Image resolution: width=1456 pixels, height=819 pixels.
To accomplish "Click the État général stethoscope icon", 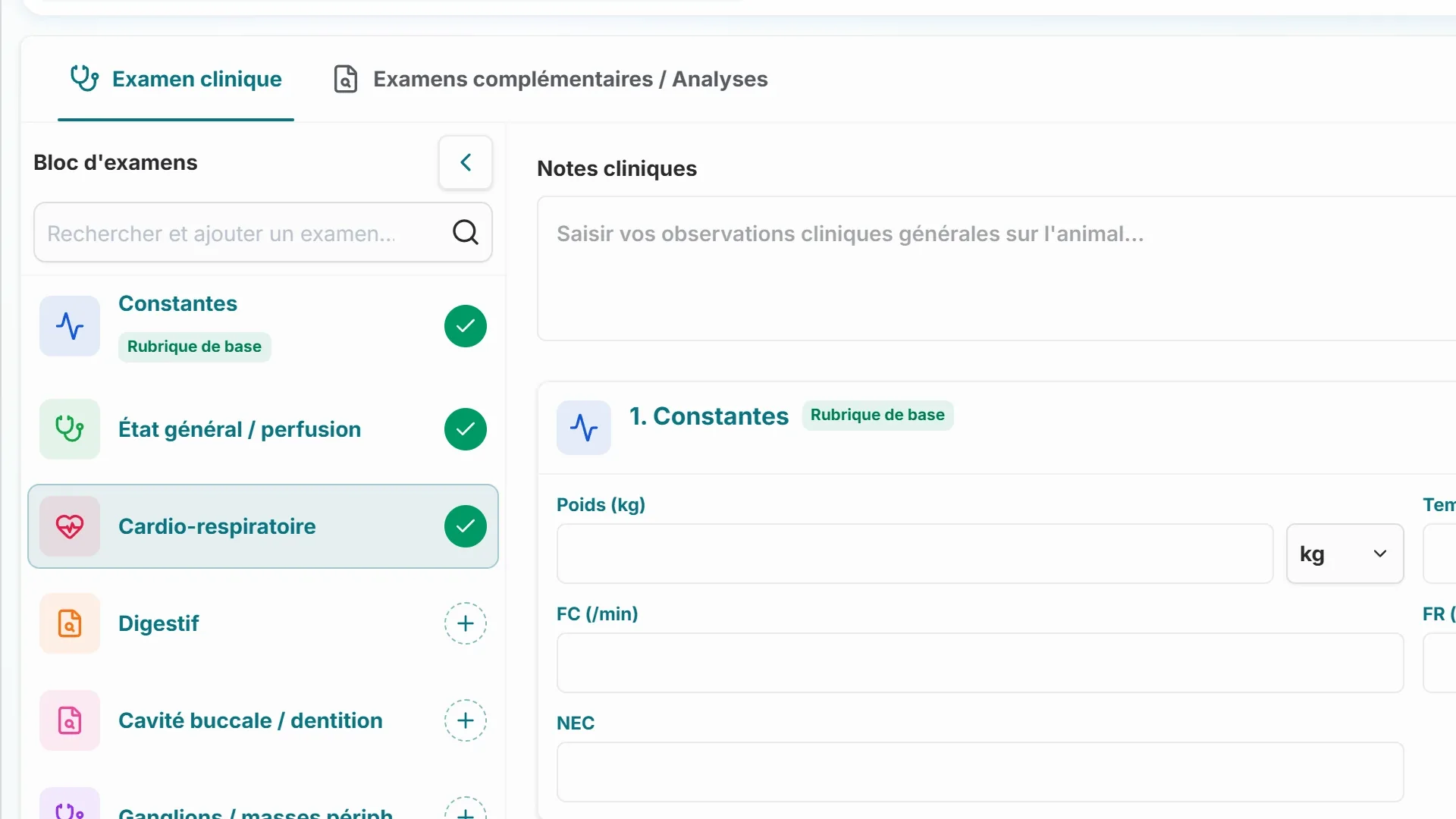I will [70, 429].
